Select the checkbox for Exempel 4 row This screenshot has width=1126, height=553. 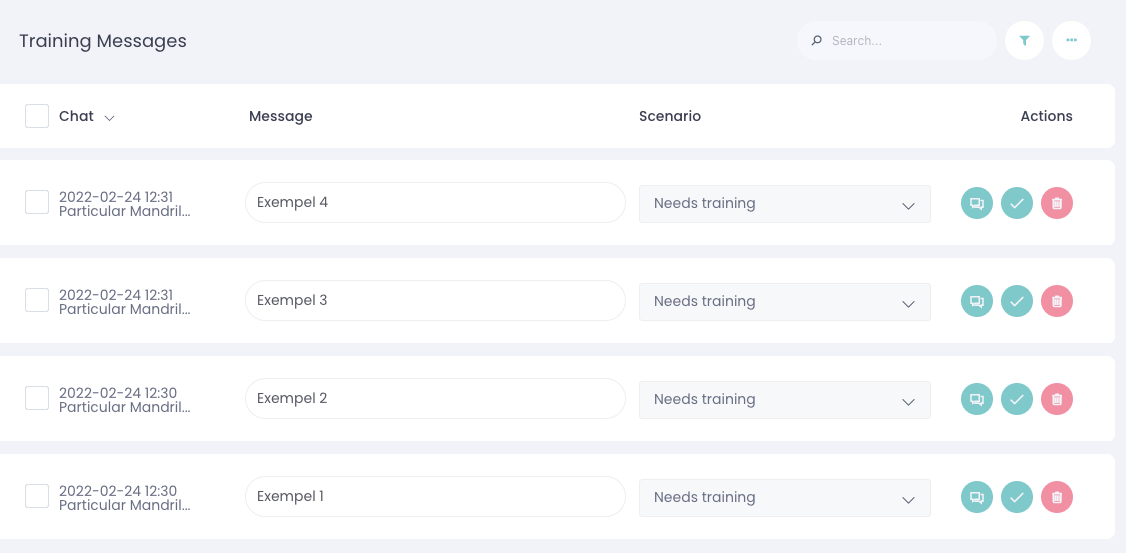(x=37, y=203)
